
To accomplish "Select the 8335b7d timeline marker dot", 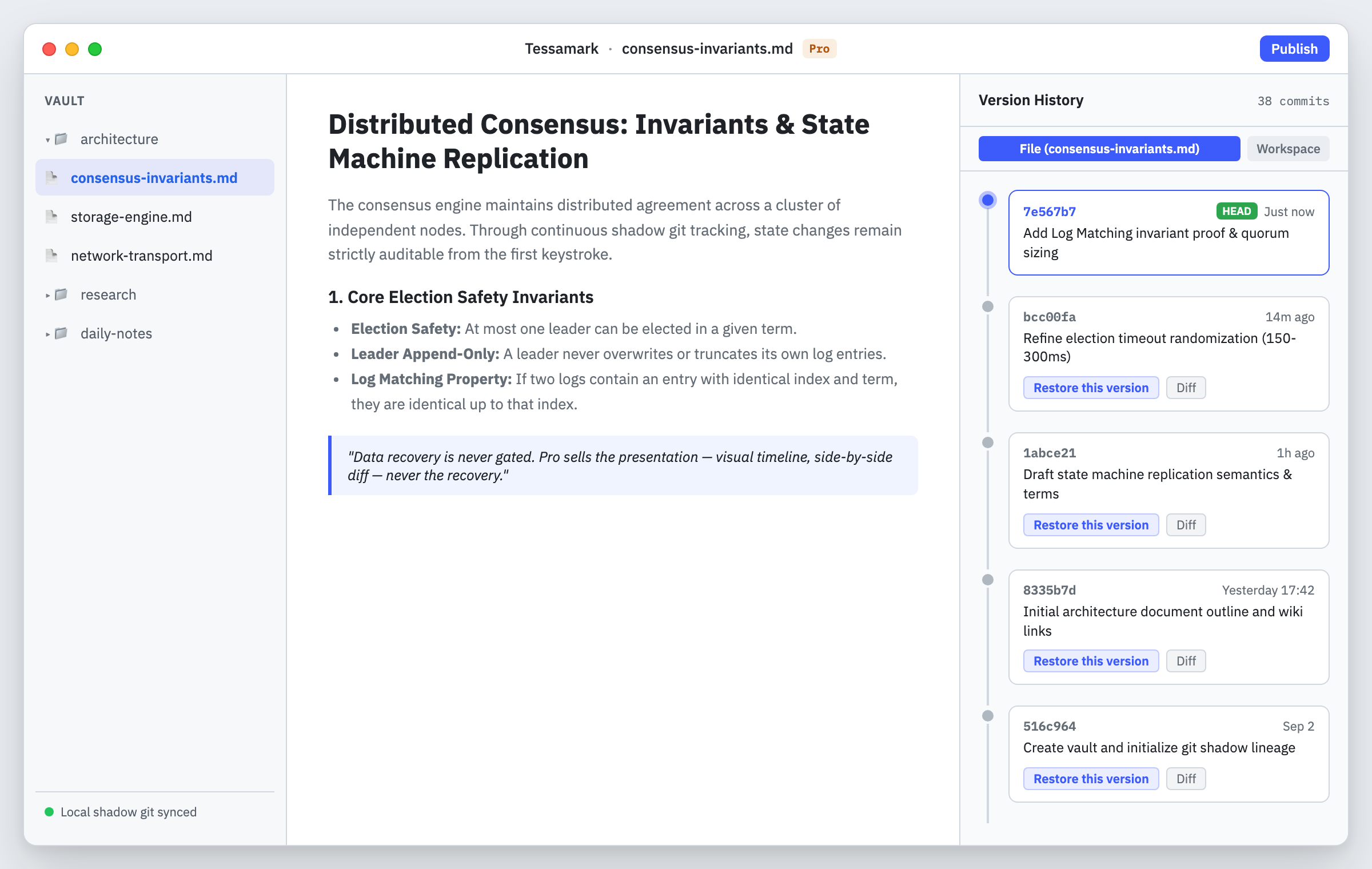I will [987, 580].
